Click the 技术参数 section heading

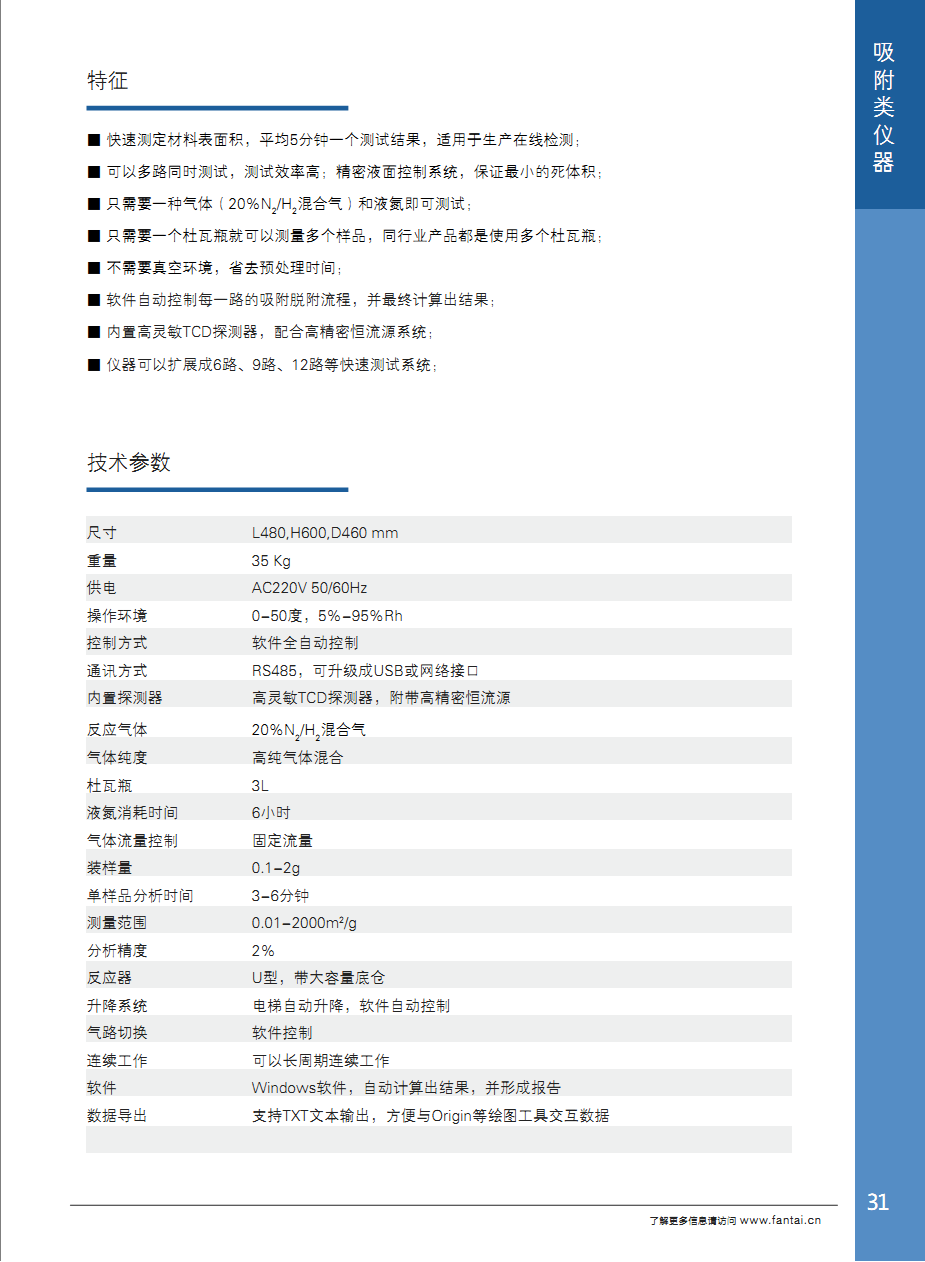pos(129,463)
